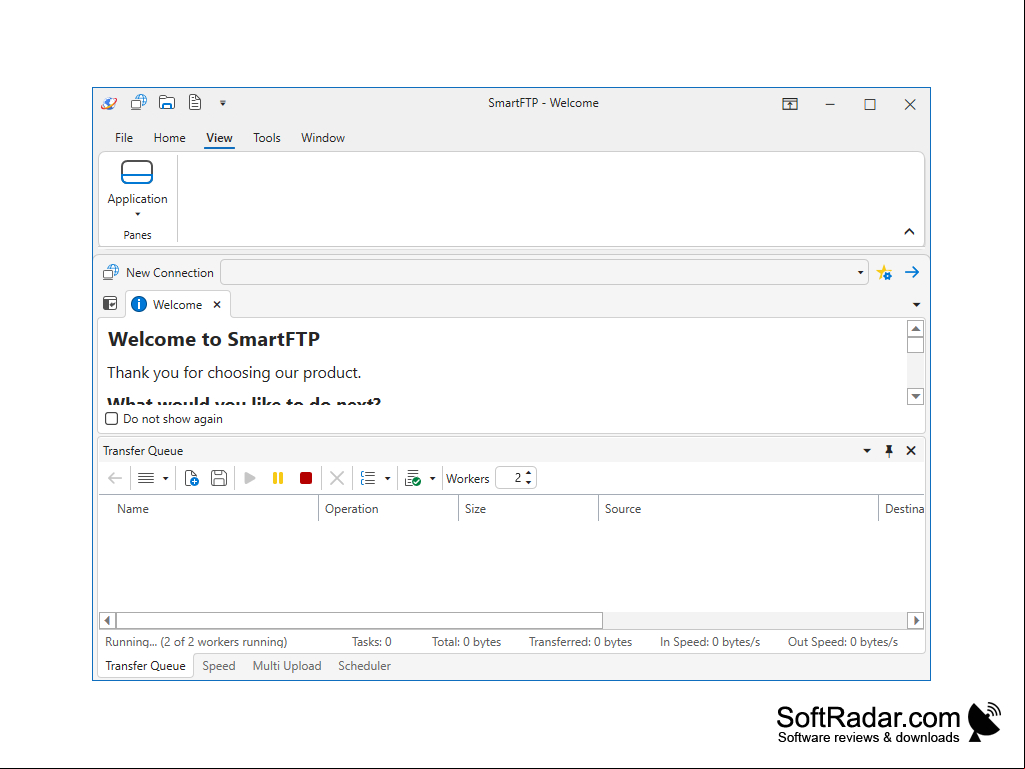Sort by the Name column header
Viewport: 1025px width, 769px height.
209,509
